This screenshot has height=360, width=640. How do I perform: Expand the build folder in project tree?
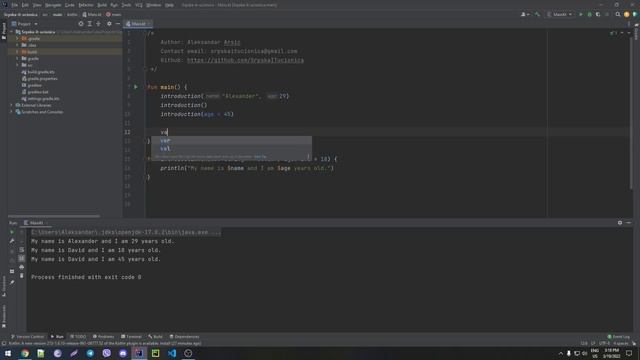(x=17, y=52)
